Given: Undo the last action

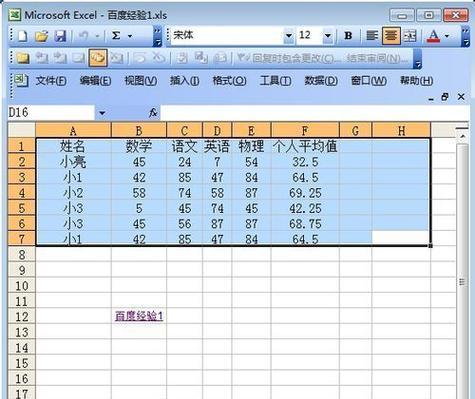Looking at the screenshot, I should (x=83, y=35).
